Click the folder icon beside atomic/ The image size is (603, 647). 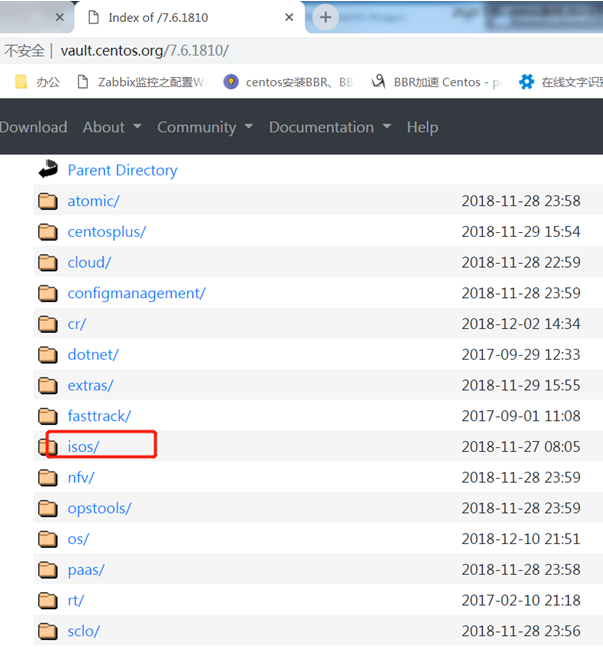[48, 201]
